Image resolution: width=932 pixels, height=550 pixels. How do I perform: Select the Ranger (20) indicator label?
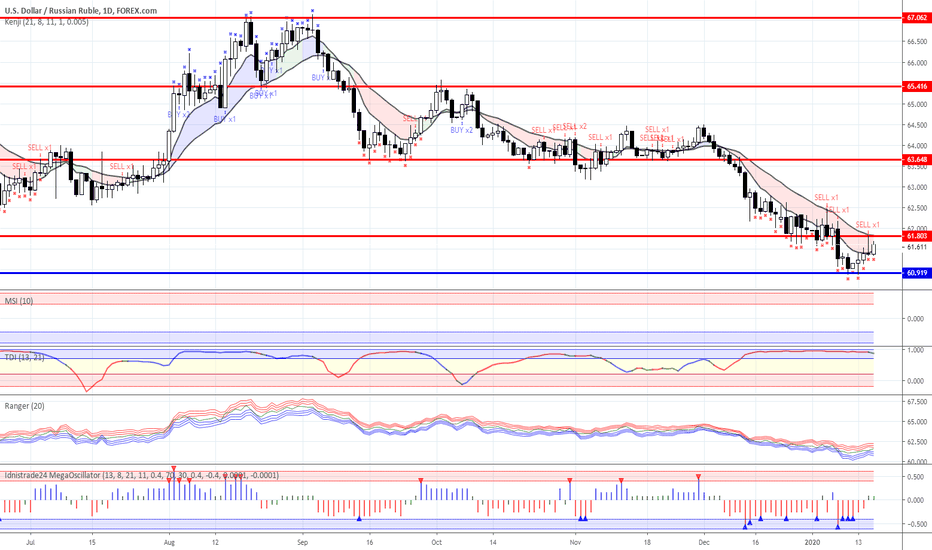25,406
